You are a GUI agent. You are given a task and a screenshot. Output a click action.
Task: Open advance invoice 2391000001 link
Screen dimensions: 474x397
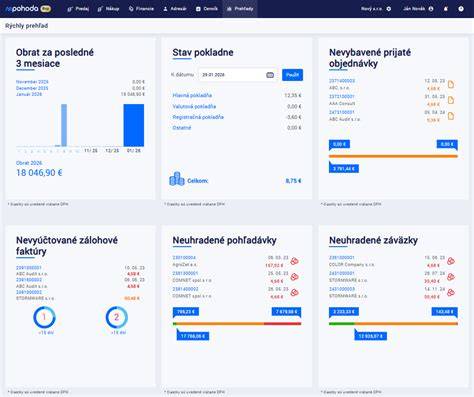point(29,268)
